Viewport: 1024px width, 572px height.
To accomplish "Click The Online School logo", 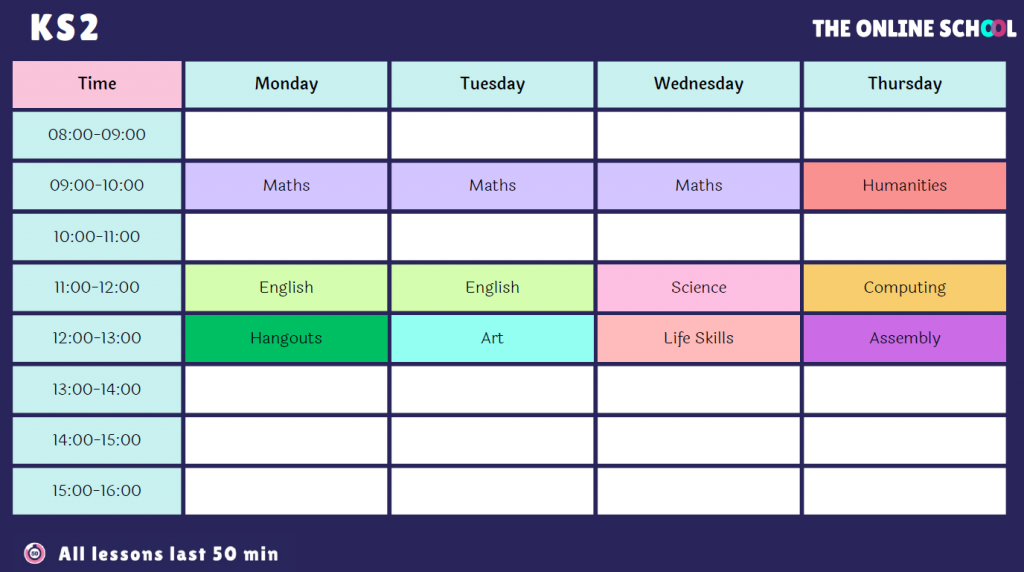I will (x=913, y=28).
